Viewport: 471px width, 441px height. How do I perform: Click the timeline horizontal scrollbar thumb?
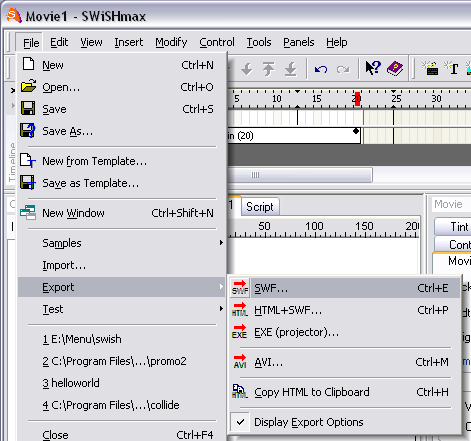[x=300, y=175]
